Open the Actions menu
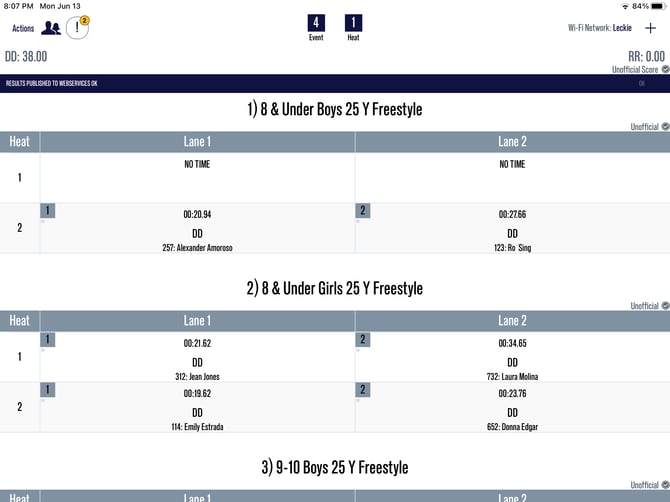The width and height of the screenshot is (670, 502). pos(23,28)
